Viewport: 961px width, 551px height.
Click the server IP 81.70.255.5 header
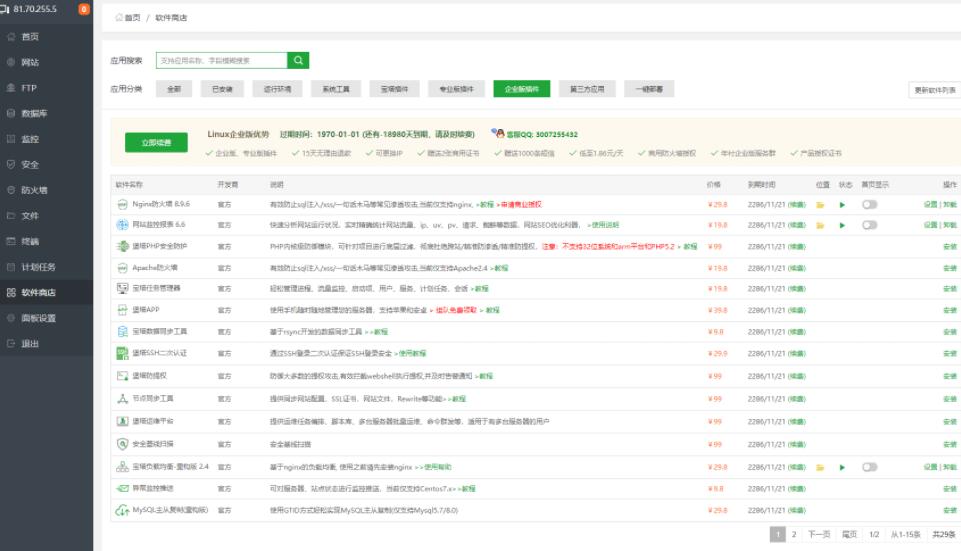(x=35, y=9)
